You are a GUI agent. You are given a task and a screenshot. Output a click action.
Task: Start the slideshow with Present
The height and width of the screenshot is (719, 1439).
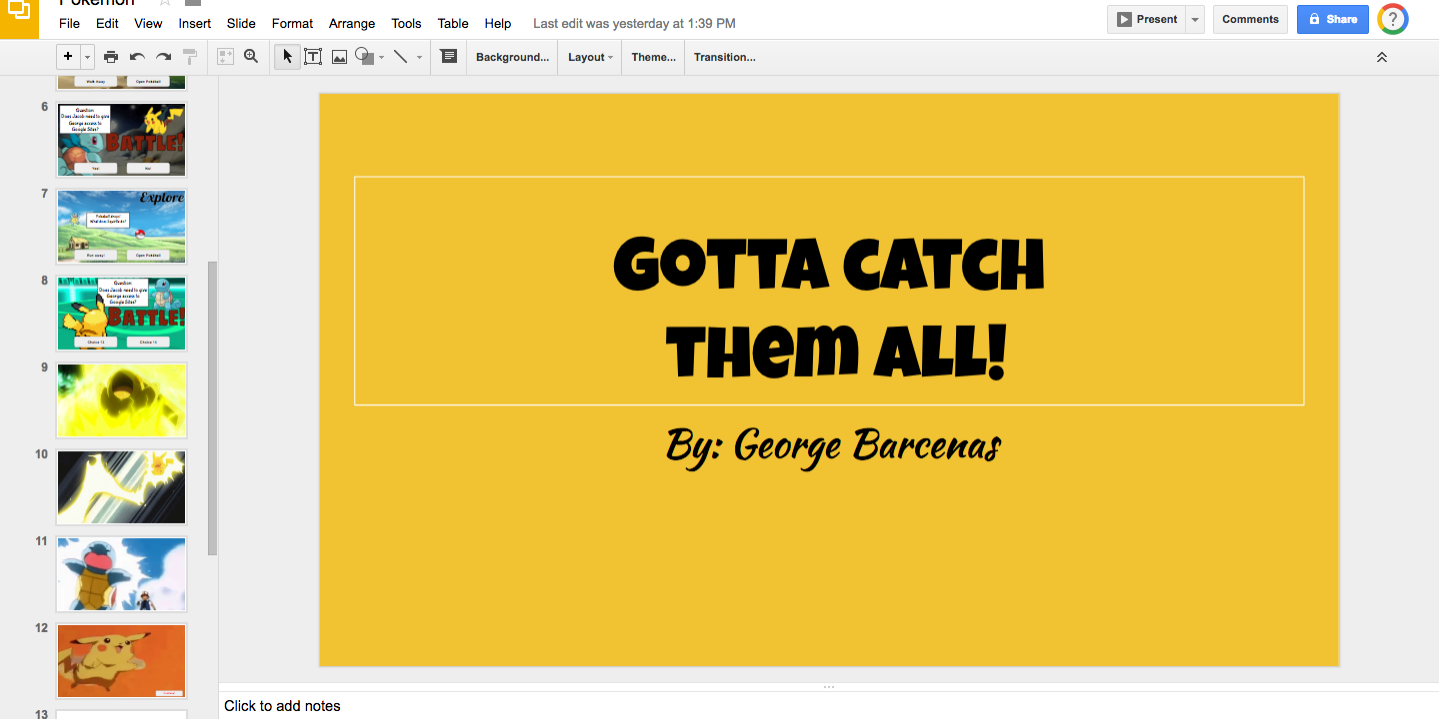coord(1146,19)
